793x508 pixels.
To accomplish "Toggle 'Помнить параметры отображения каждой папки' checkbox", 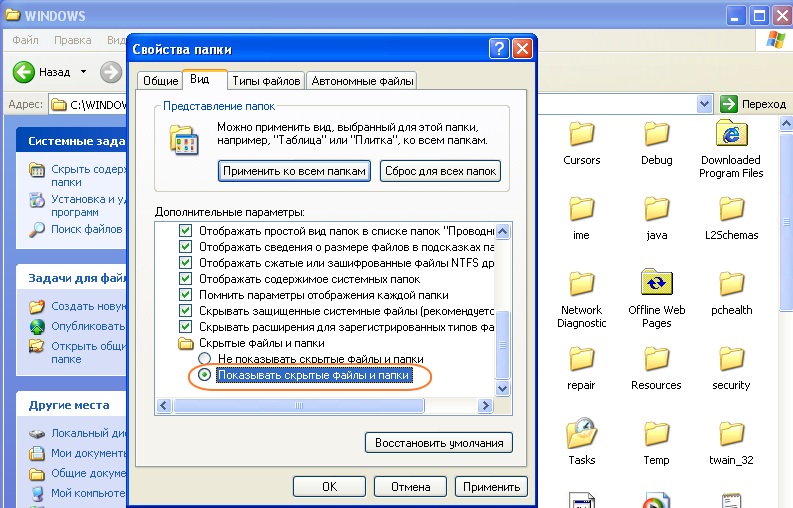I will coord(186,295).
